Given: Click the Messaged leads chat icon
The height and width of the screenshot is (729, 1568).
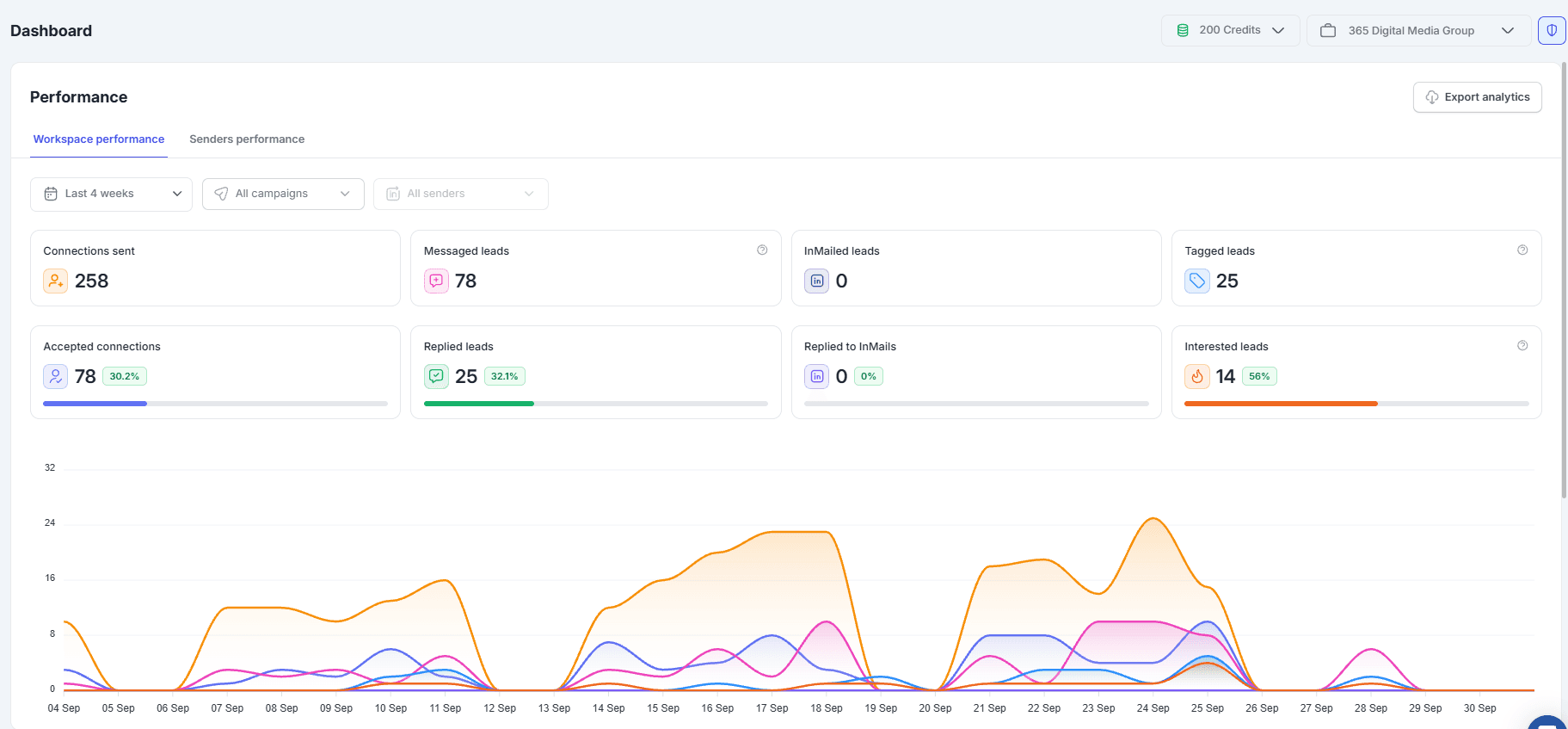Looking at the screenshot, I should pyautogui.click(x=436, y=281).
